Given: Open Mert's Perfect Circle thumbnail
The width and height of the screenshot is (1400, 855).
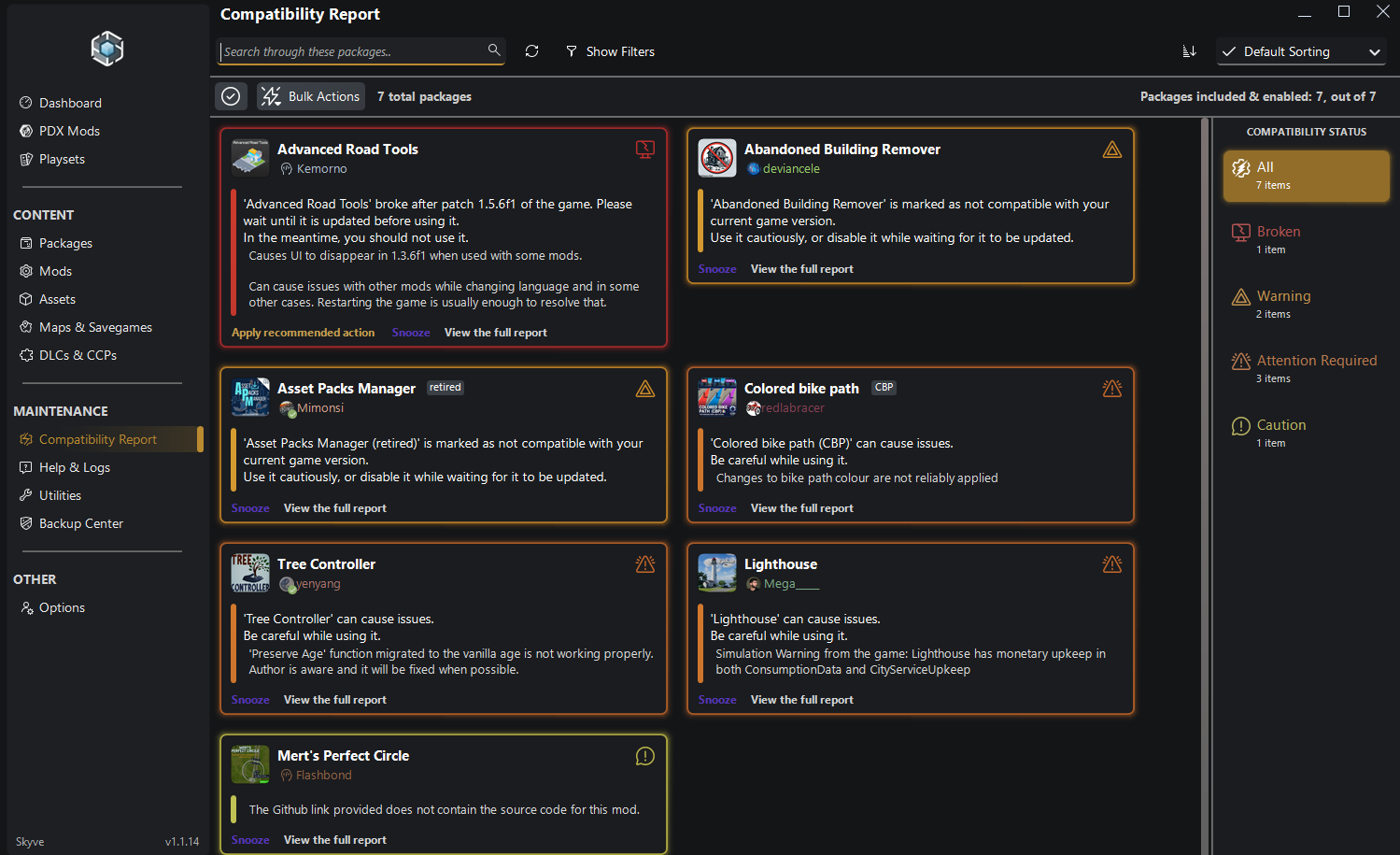Looking at the screenshot, I should point(250,764).
